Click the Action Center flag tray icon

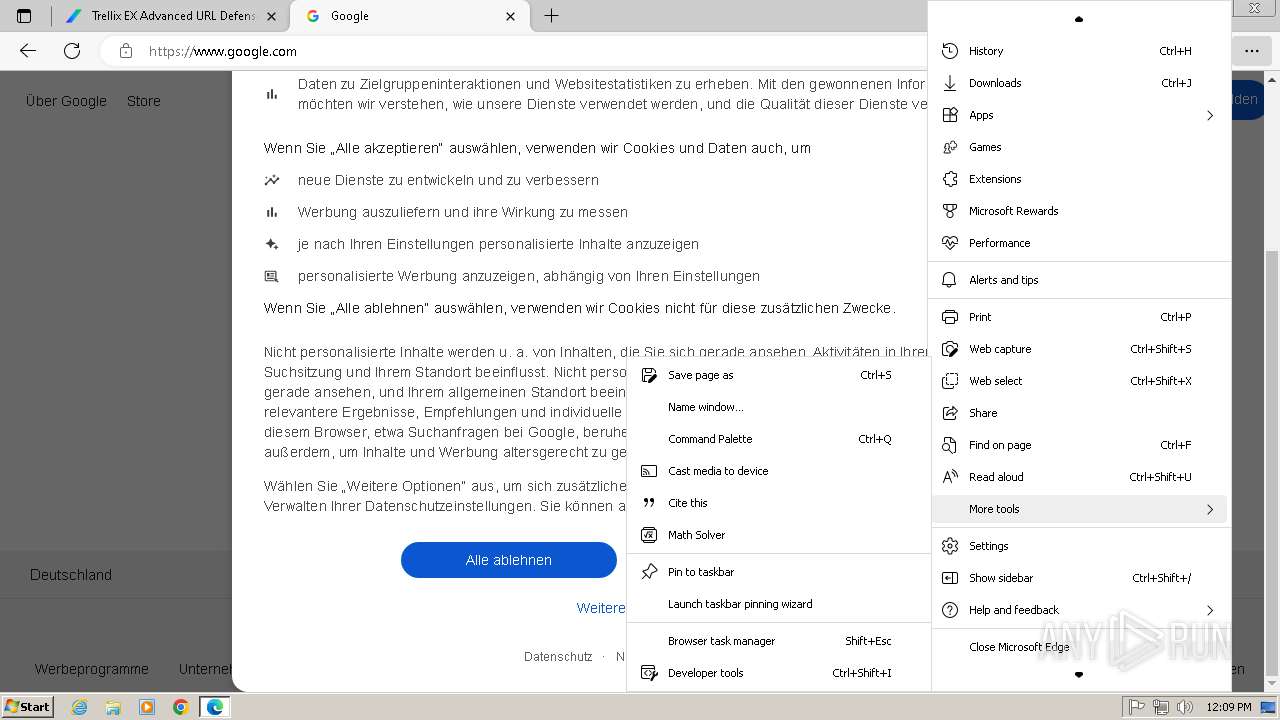(1137, 707)
